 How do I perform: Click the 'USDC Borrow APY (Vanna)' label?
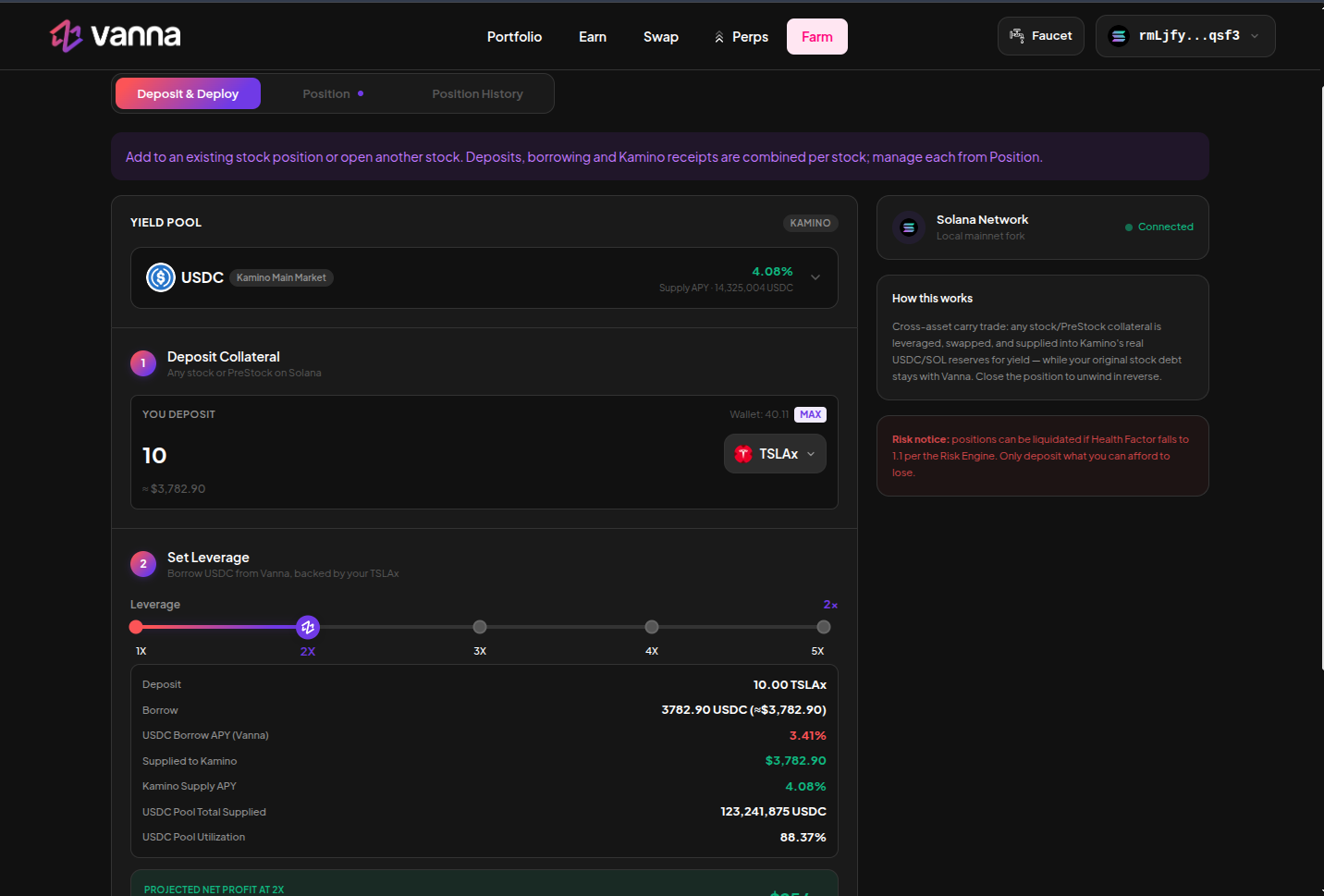point(205,736)
